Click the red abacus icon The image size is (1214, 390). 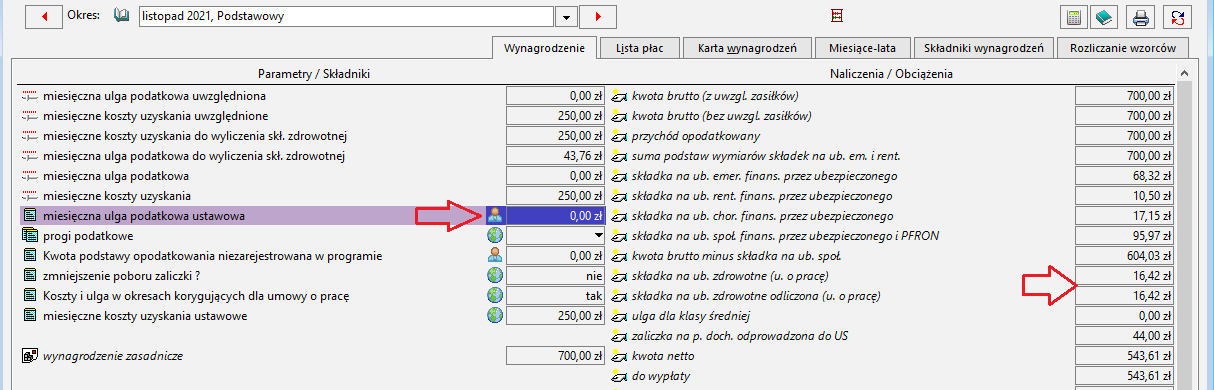pyautogui.click(x=838, y=16)
